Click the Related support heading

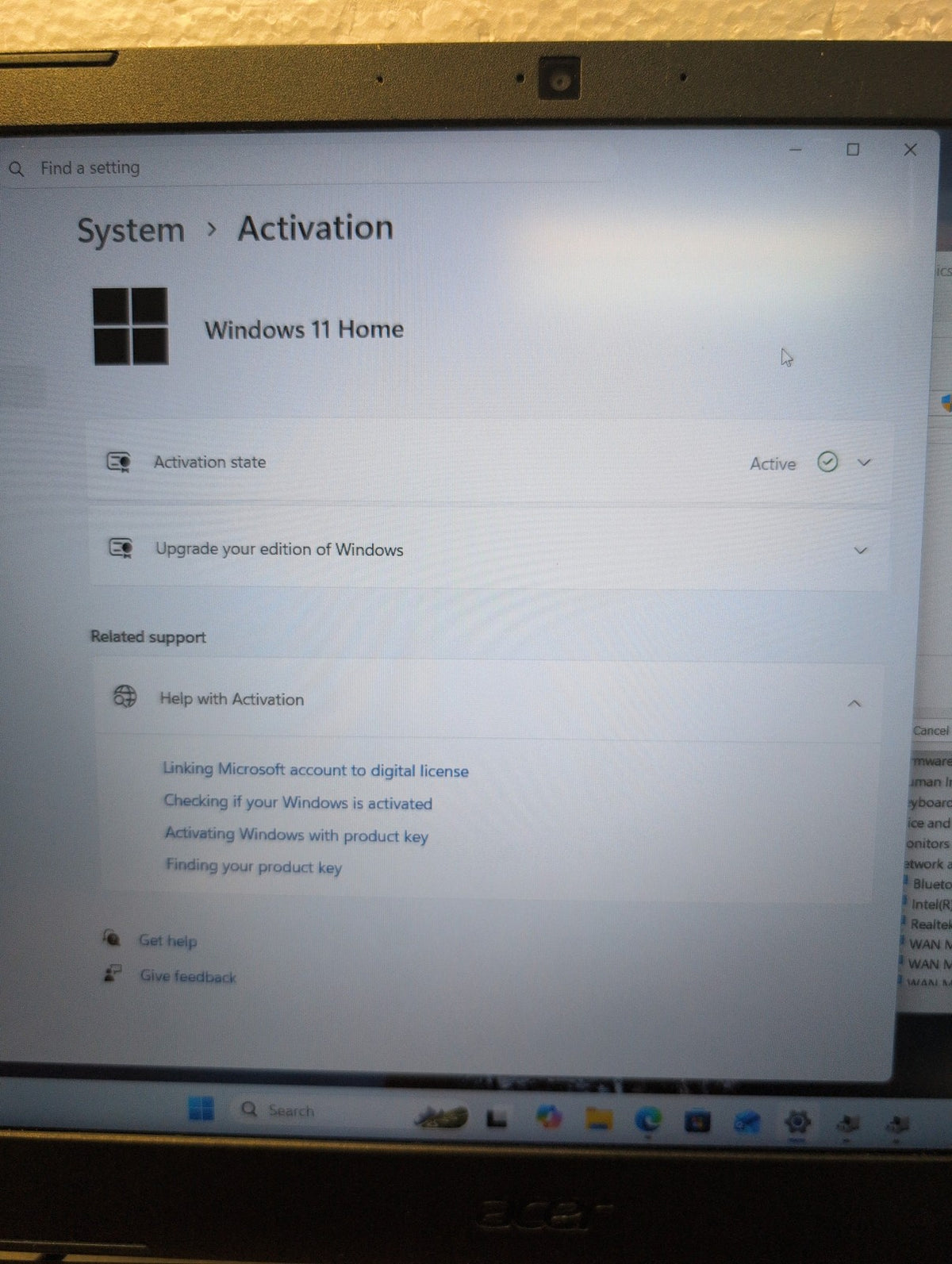tap(148, 636)
